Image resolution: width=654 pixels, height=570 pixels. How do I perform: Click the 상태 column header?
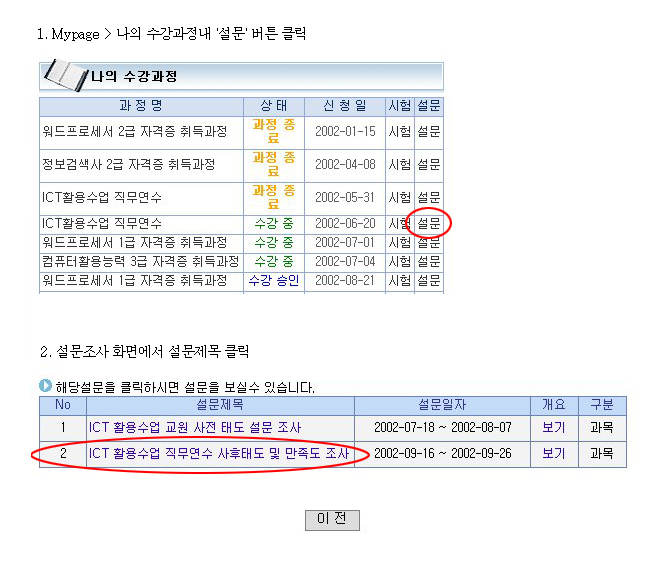pyautogui.click(x=274, y=106)
